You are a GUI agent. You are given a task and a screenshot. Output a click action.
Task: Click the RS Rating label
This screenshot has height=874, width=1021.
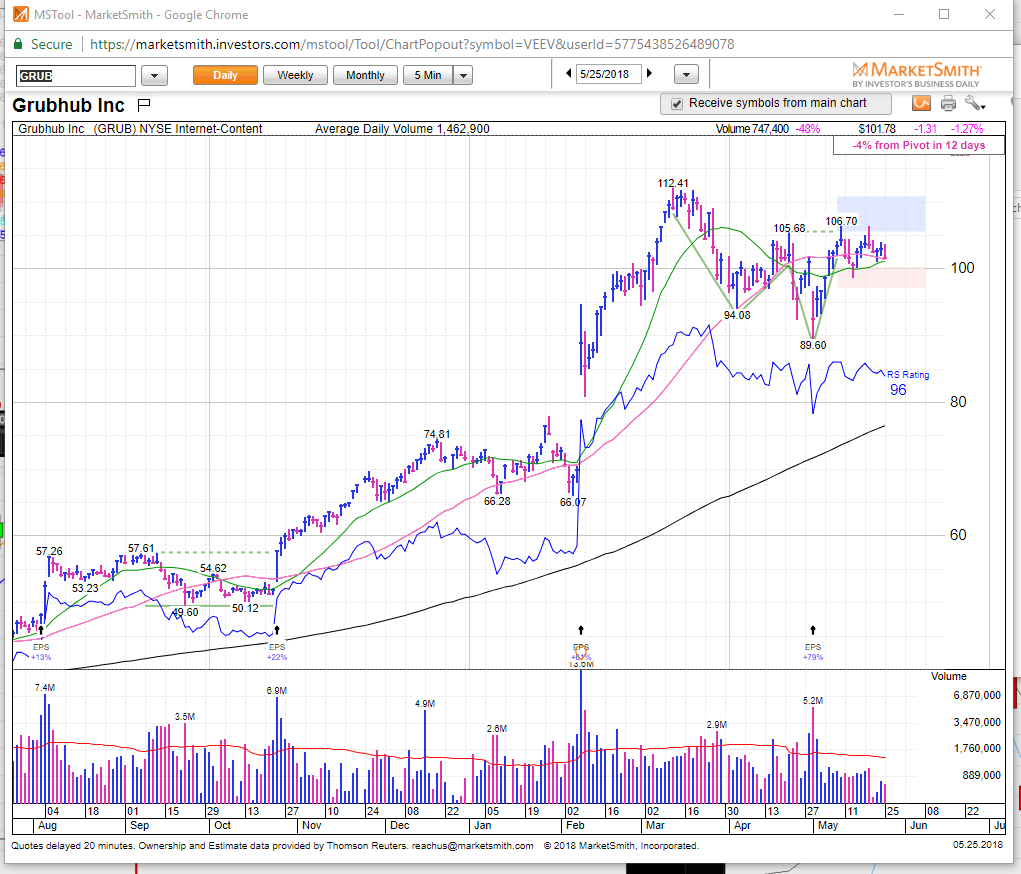[x=908, y=375]
